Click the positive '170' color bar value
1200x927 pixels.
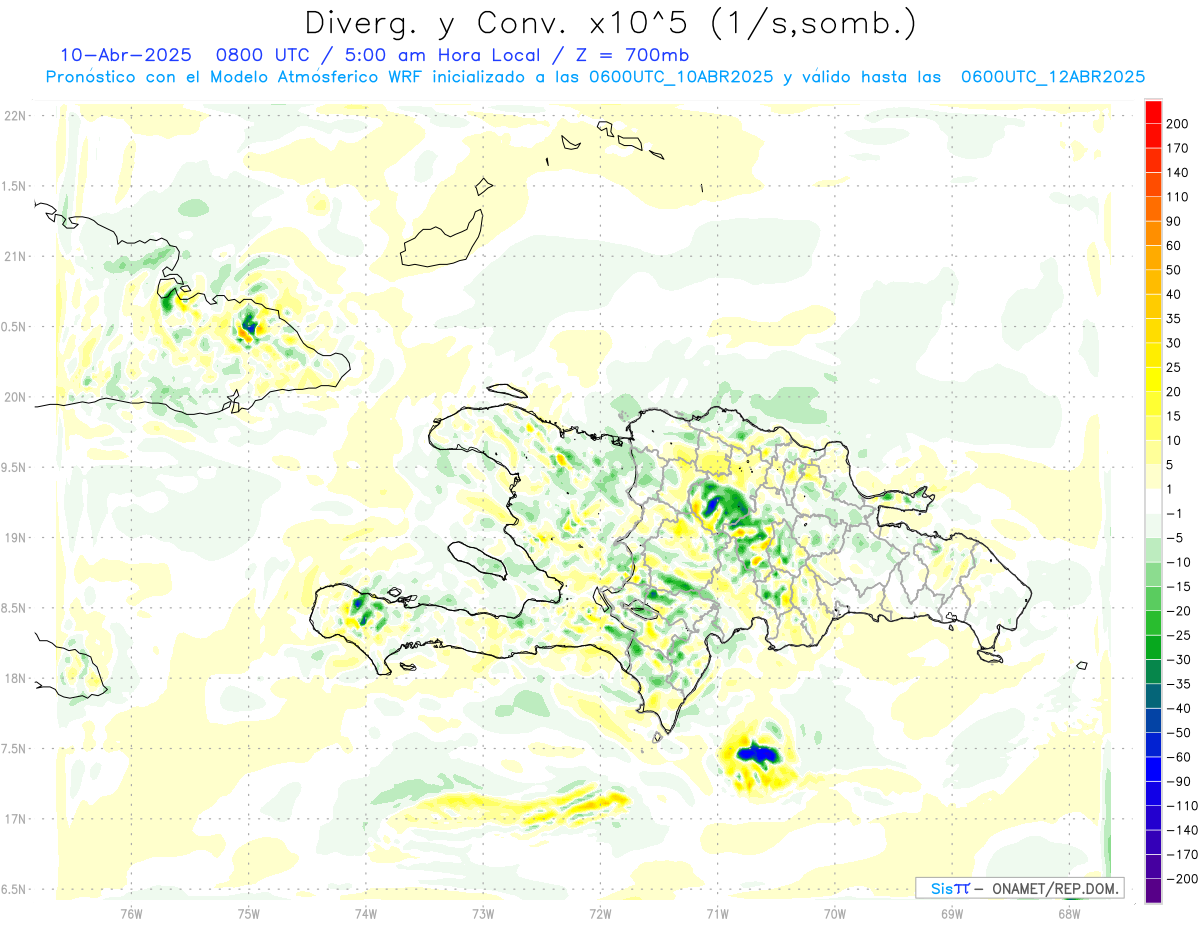click(1177, 148)
